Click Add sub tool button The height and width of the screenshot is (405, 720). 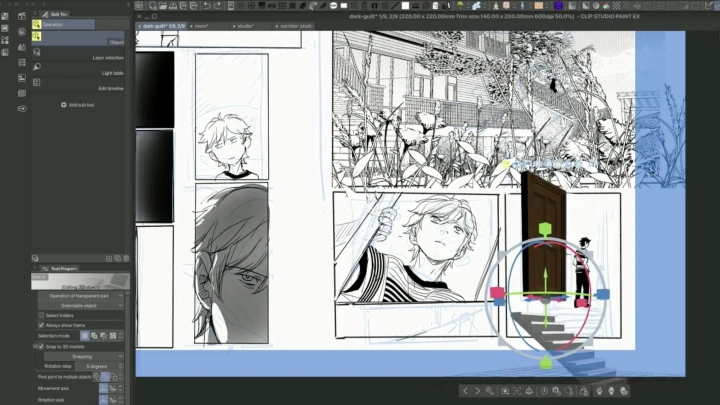[x=78, y=105]
